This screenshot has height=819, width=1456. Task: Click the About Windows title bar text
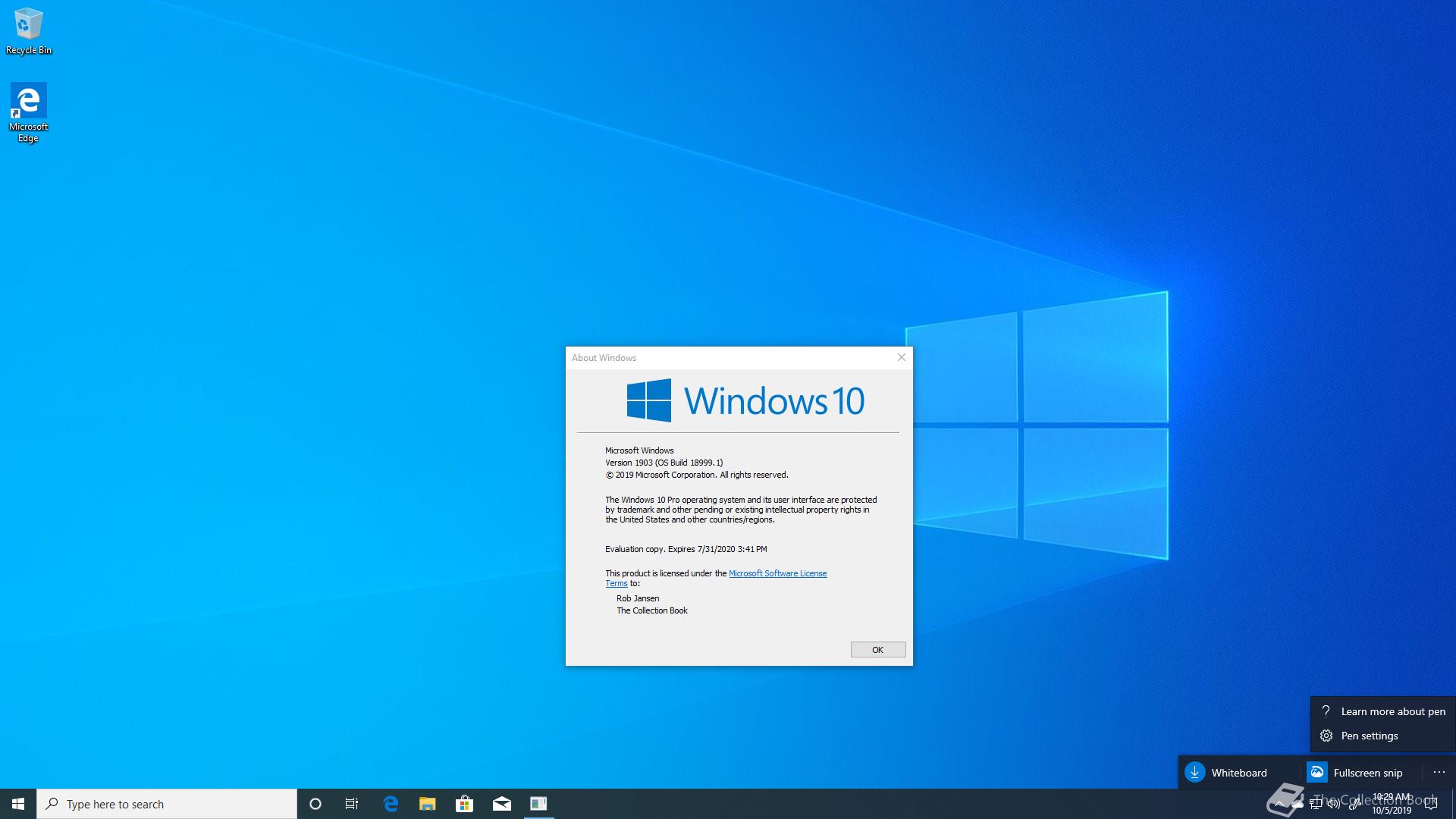click(x=604, y=358)
